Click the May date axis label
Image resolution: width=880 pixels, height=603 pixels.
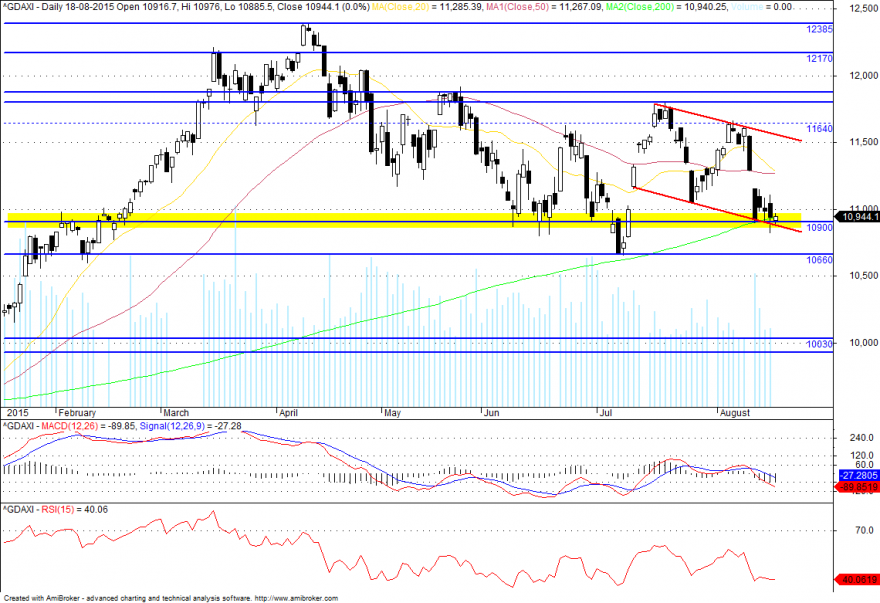393,413
